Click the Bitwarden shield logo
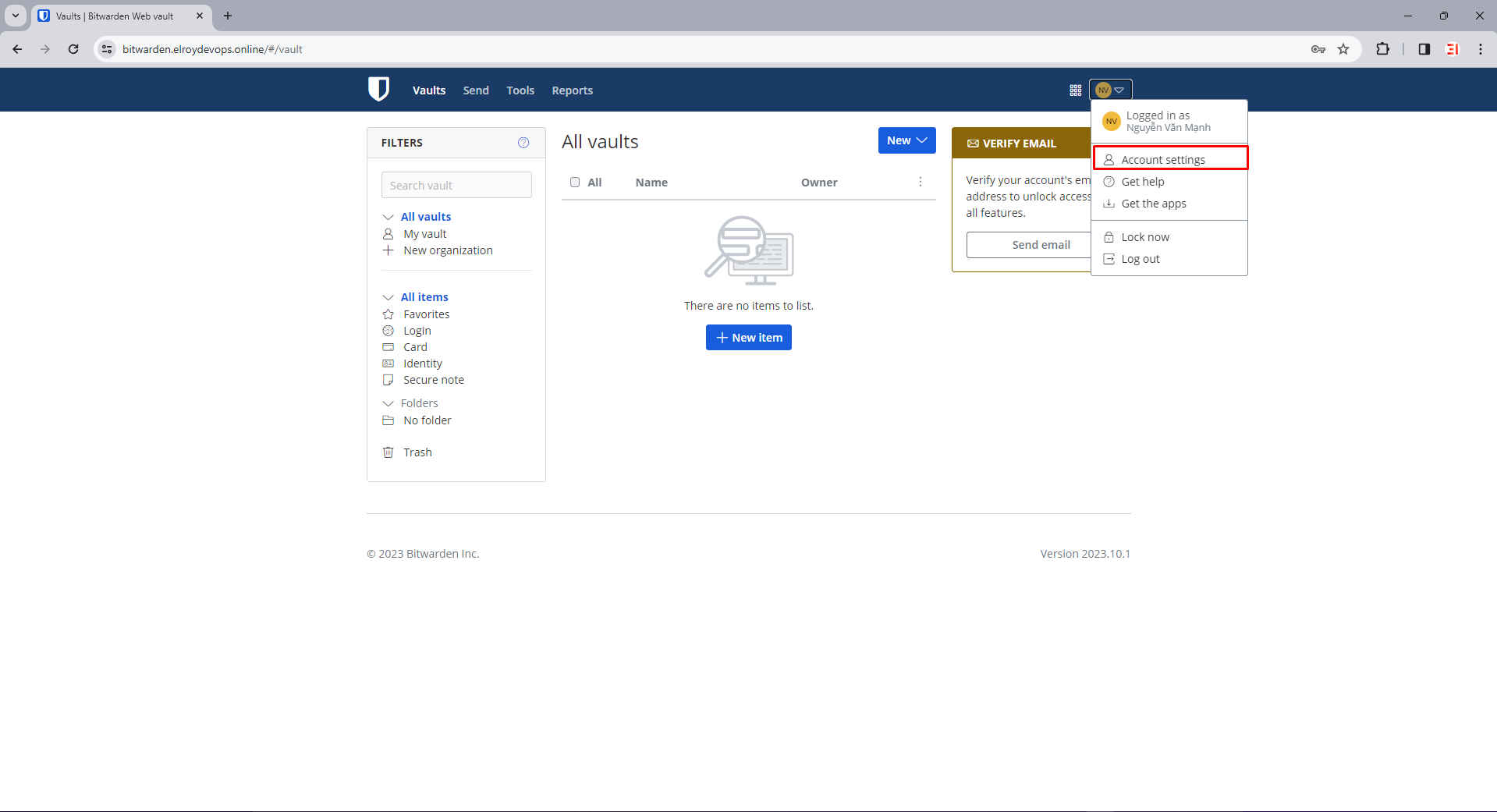The width and height of the screenshot is (1497, 812). click(378, 89)
